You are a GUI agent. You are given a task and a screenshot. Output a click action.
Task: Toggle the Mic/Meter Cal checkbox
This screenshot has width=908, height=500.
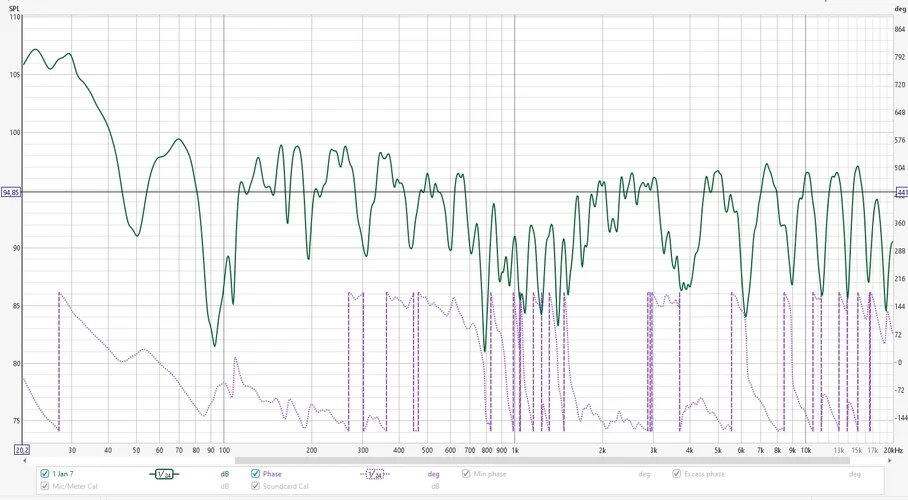coord(45,486)
